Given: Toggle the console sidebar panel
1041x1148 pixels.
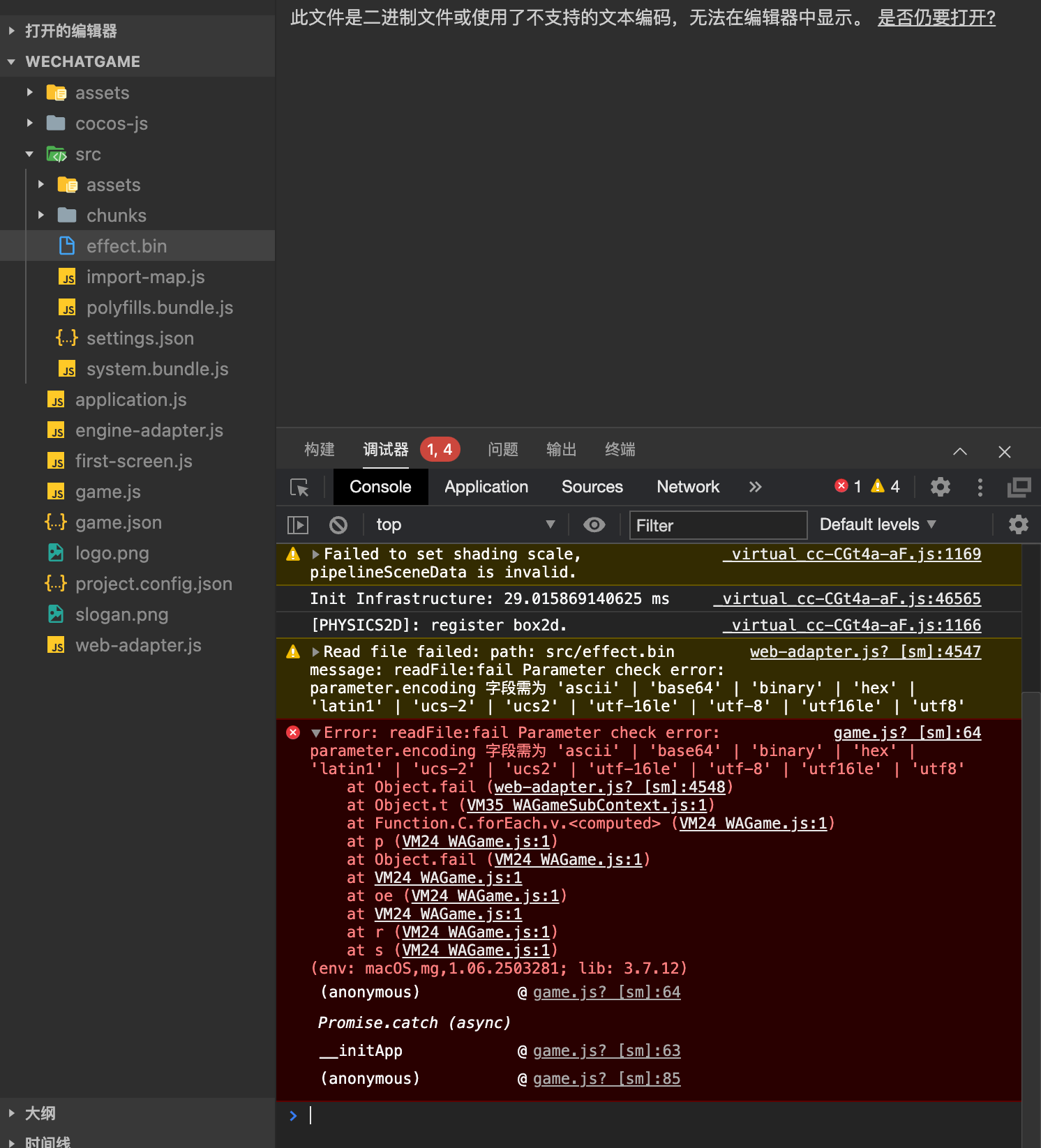Looking at the screenshot, I should tap(298, 524).
